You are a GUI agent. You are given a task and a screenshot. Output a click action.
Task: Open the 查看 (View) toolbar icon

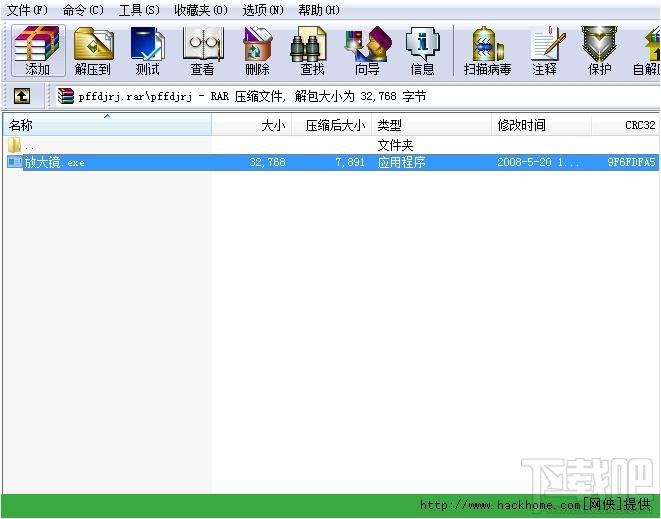tap(202, 50)
